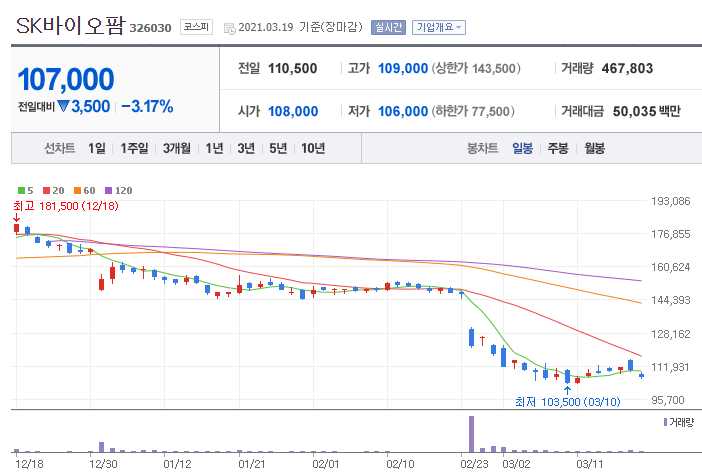This screenshot has width=702, height=474.
Task: Show the 10년 line chart
Action: point(312,148)
